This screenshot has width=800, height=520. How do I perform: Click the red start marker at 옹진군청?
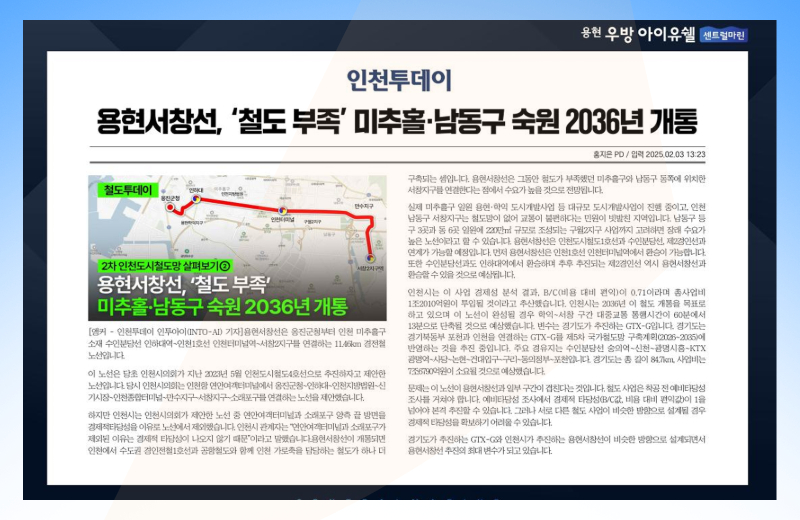(x=170, y=207)
